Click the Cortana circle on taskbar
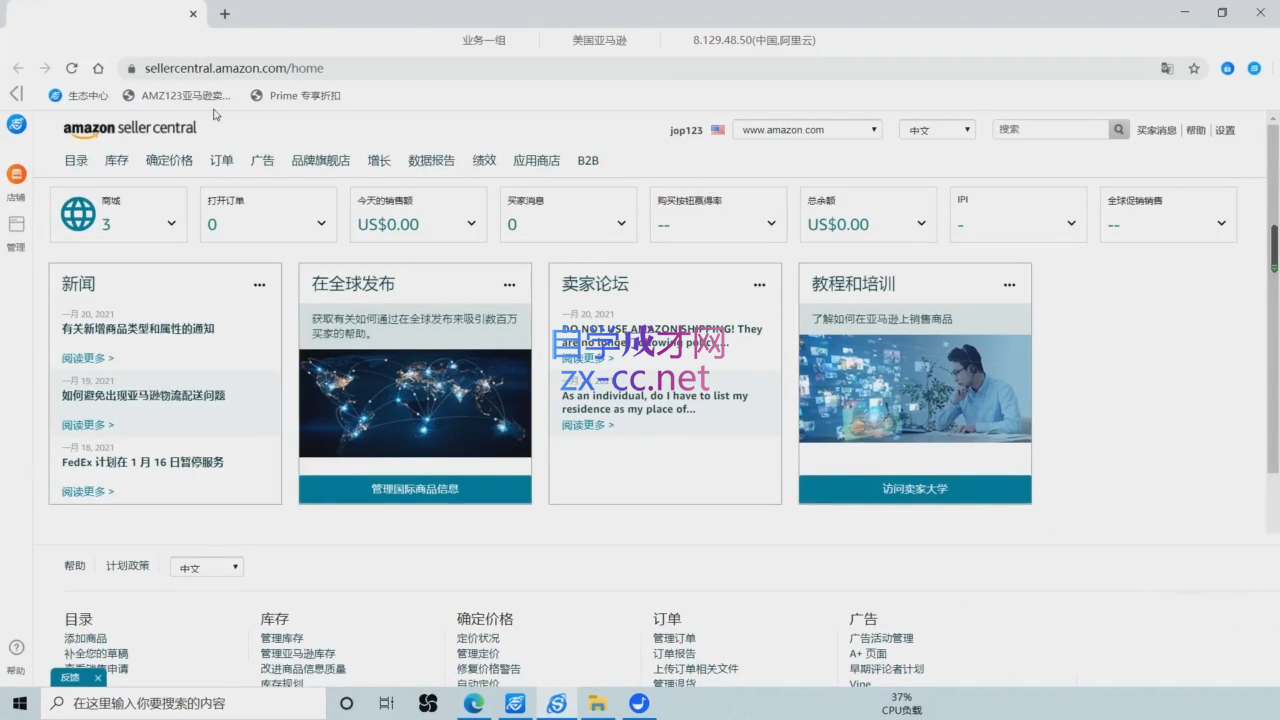The height and width of the screenshot is (720, 1280). [346, 703]
